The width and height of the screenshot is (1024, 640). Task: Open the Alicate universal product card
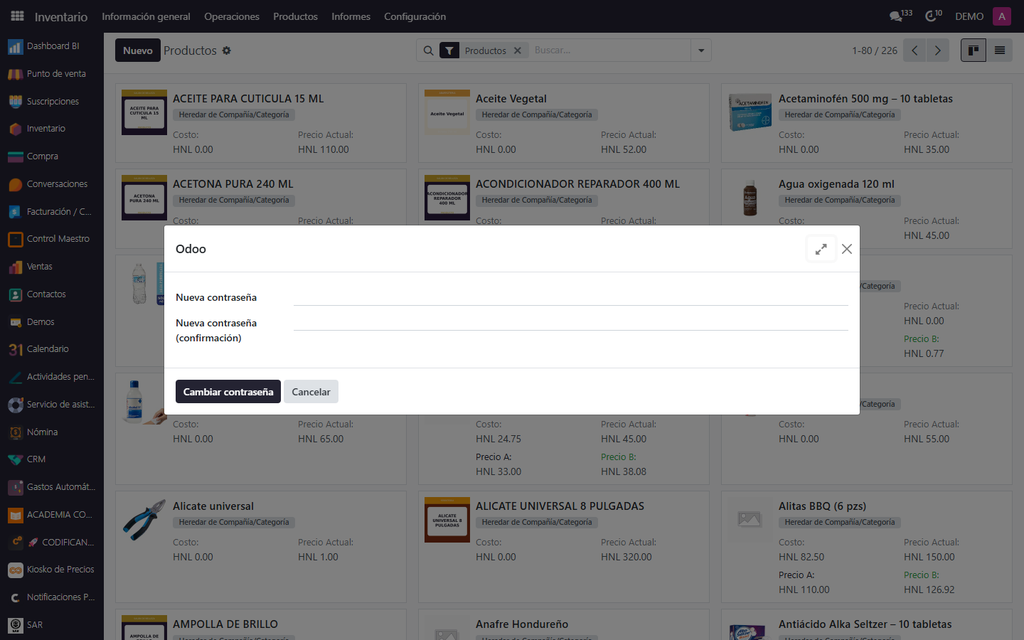pyautogui.click(x=261, y=546)
